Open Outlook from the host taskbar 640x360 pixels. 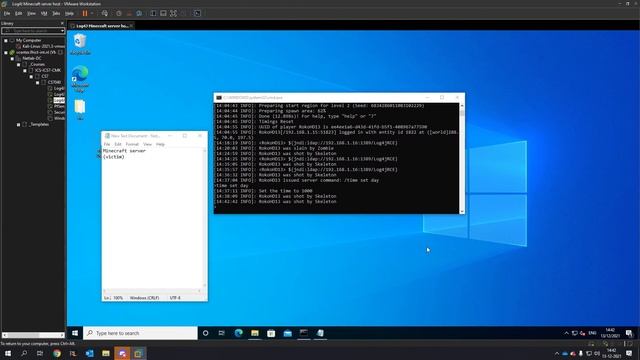point(89,353)
